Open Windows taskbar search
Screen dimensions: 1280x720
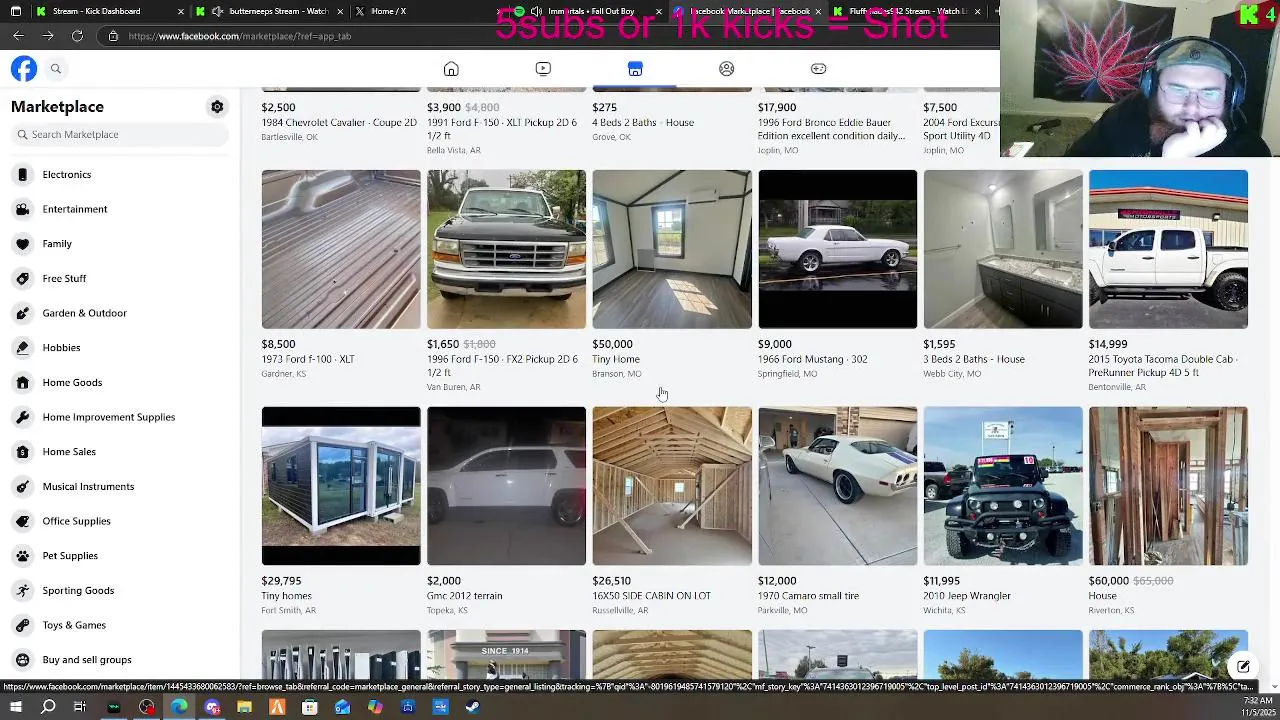[48, 707]
